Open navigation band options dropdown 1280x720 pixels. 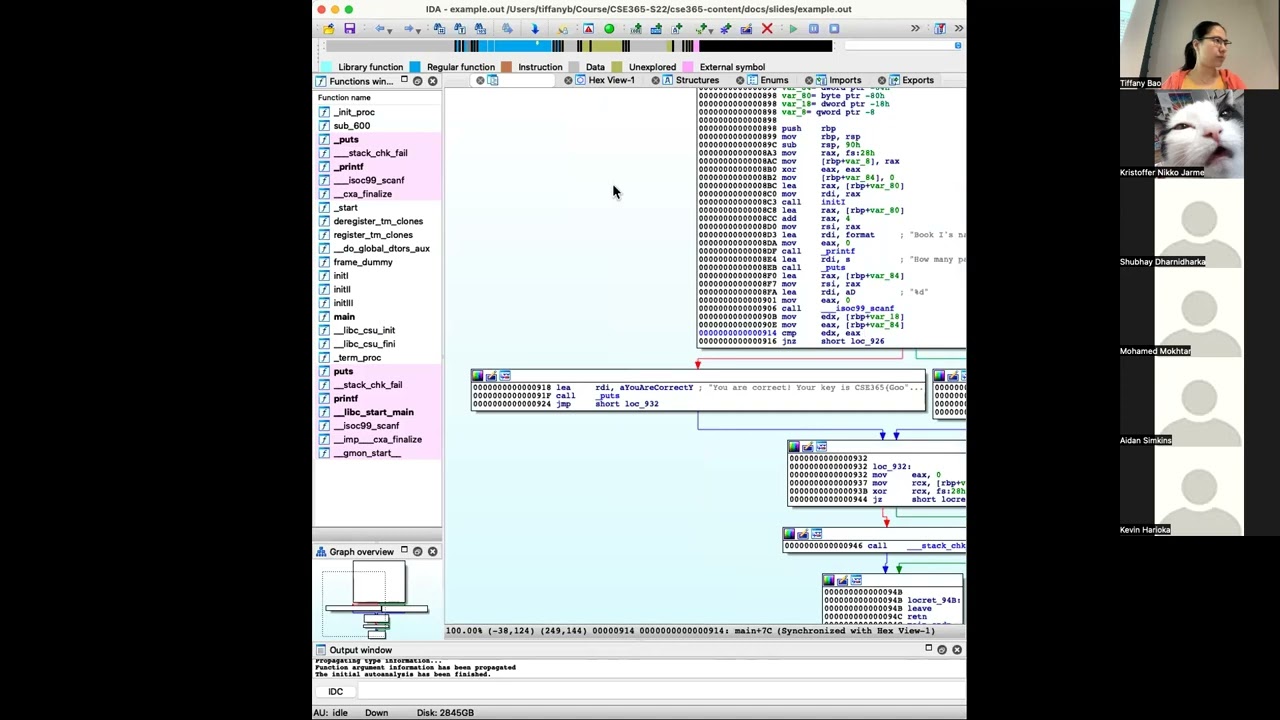point(957,46)
